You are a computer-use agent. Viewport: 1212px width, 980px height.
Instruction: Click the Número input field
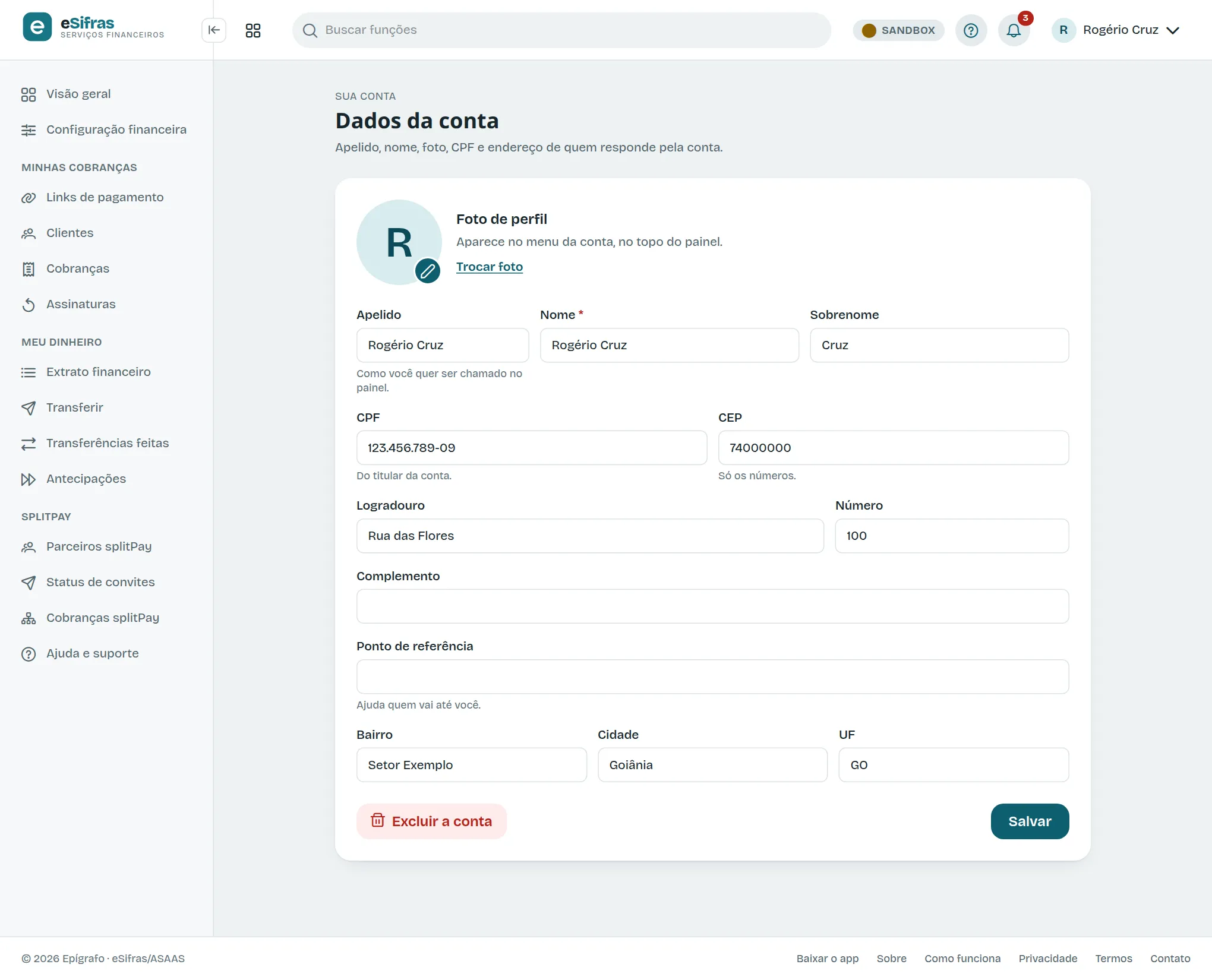pyautogui.click(x=952, y=536)
